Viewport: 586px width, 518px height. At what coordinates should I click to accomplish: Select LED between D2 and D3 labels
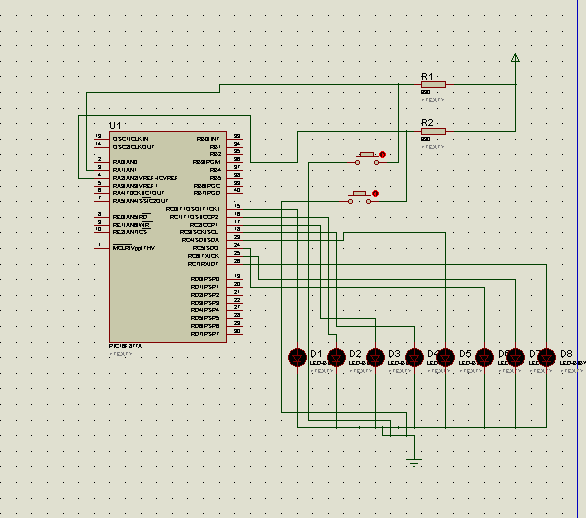375,357
